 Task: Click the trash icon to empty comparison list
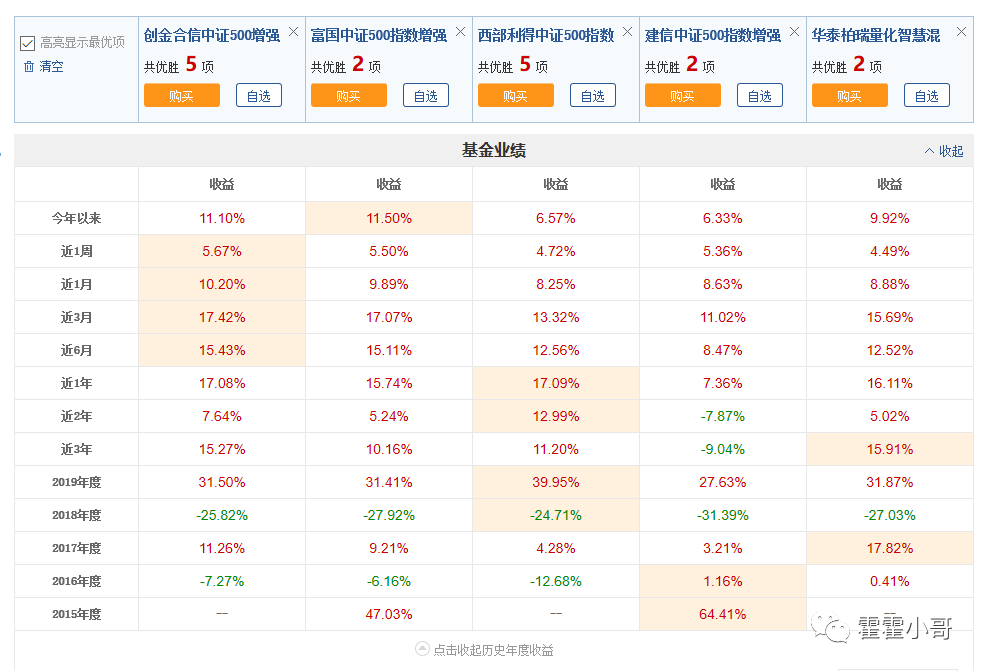pos(31,66)
